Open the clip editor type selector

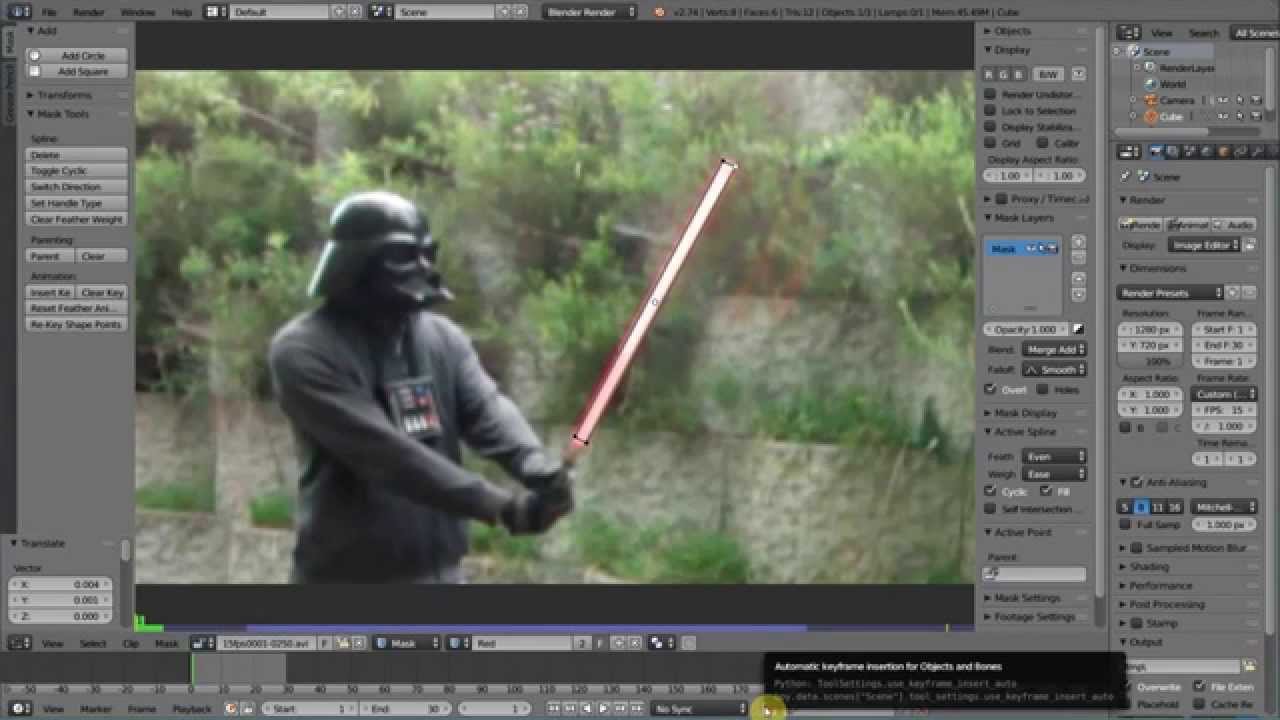point(20,644)
